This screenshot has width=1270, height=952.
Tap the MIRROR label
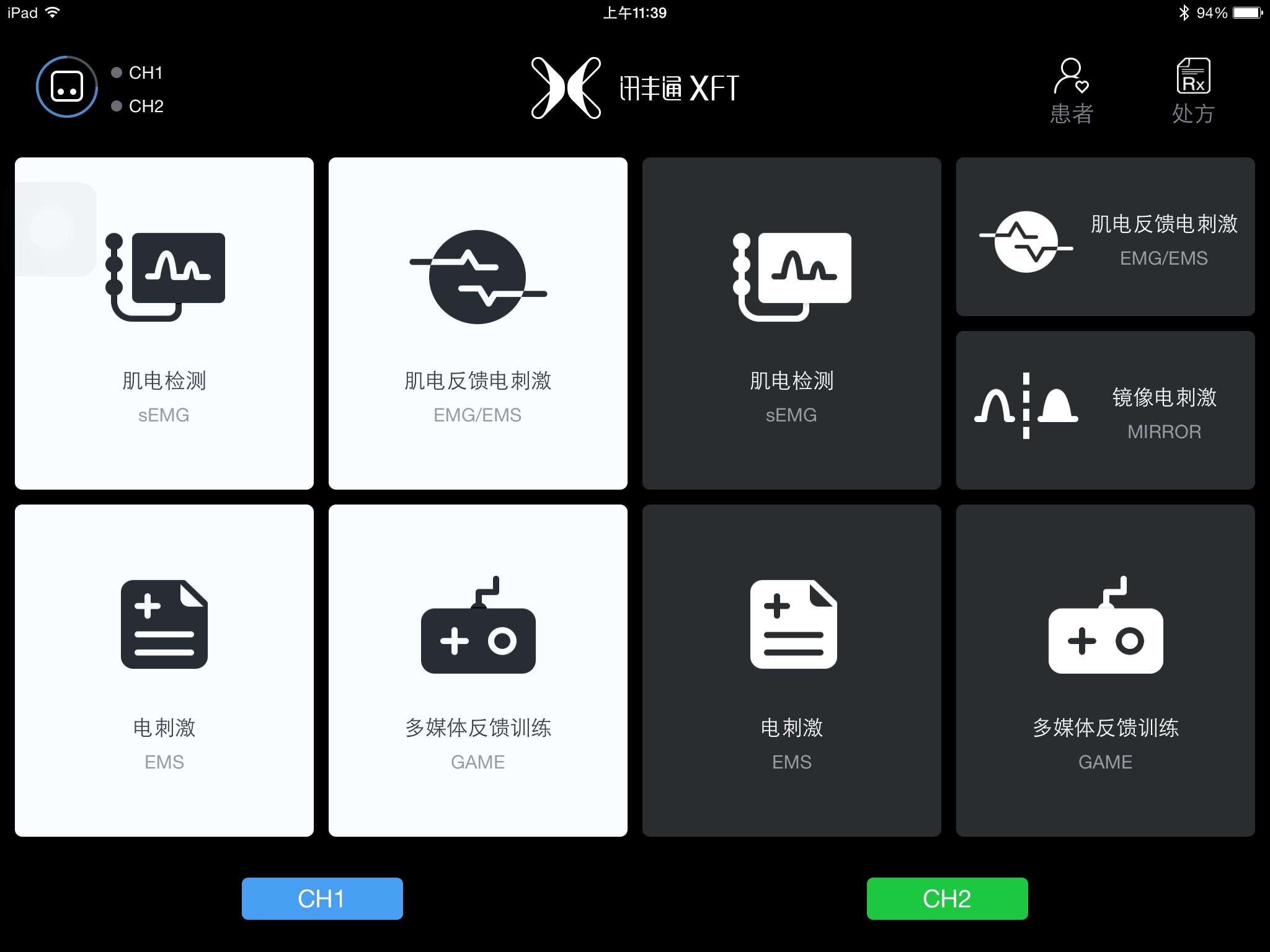coord(1165,432)
